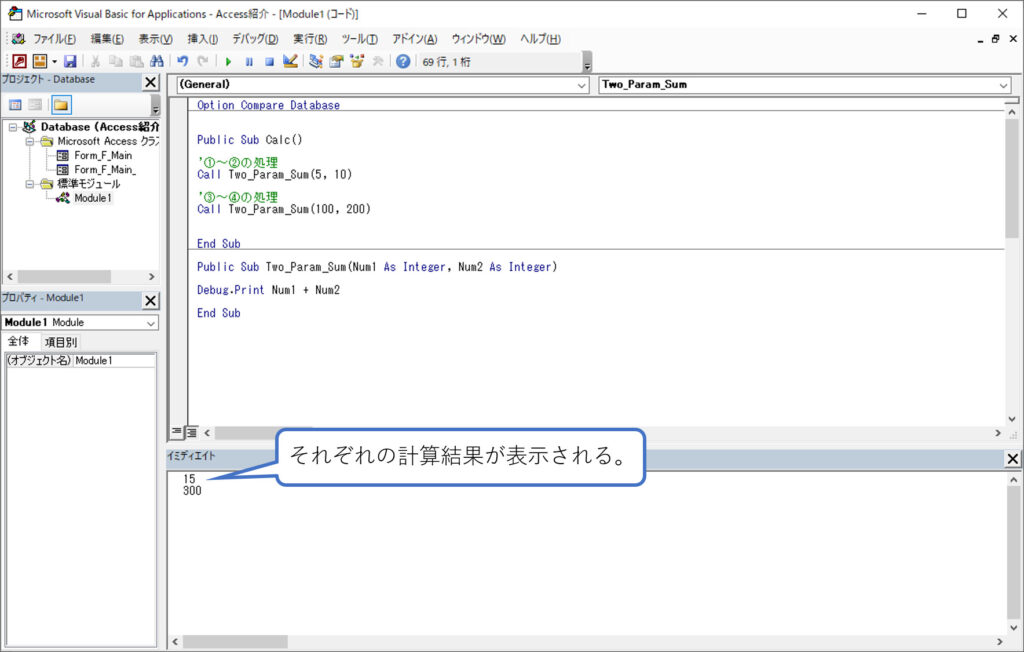
Task: Close the Project - Database pane
Action: click(150, 82)
